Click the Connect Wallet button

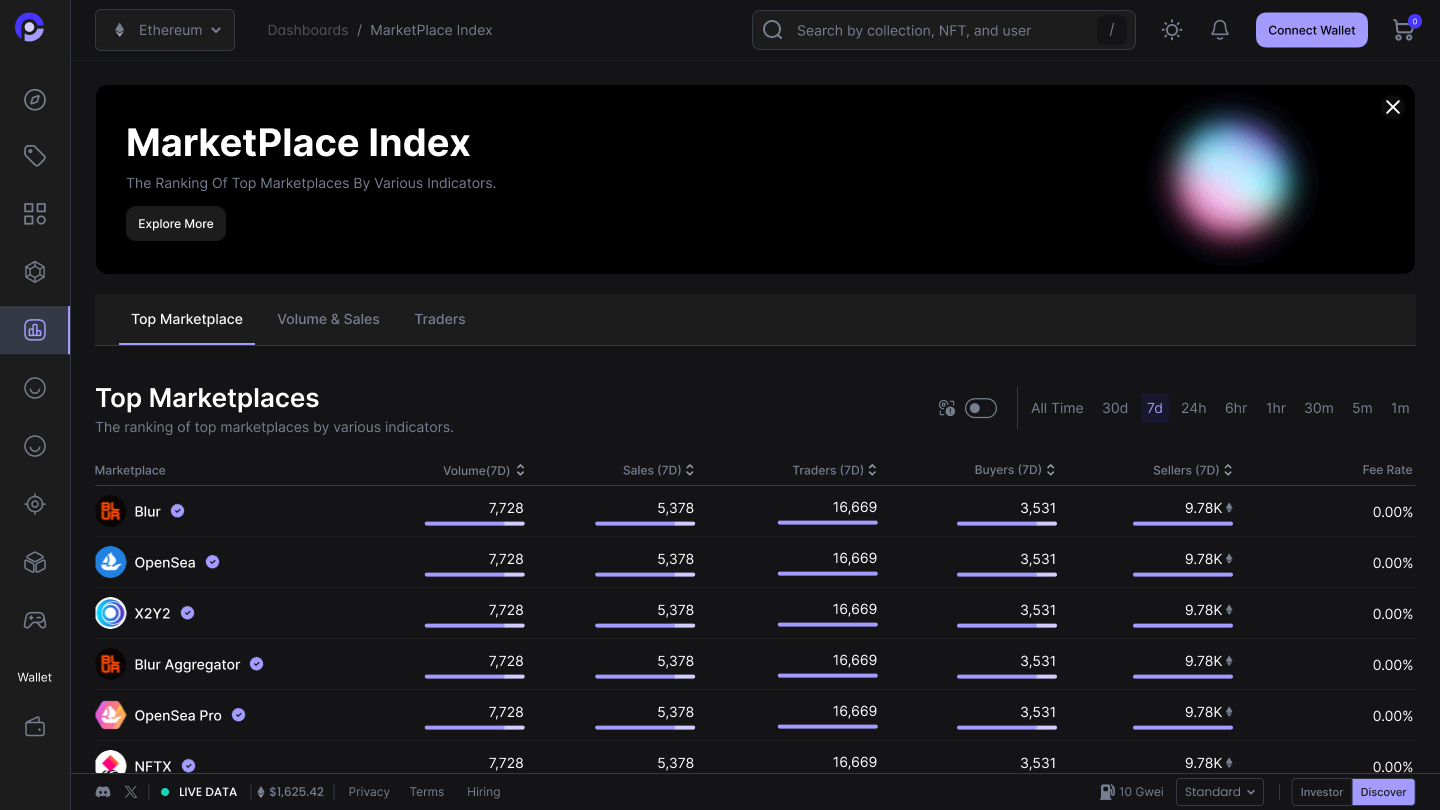point(1312,30)
